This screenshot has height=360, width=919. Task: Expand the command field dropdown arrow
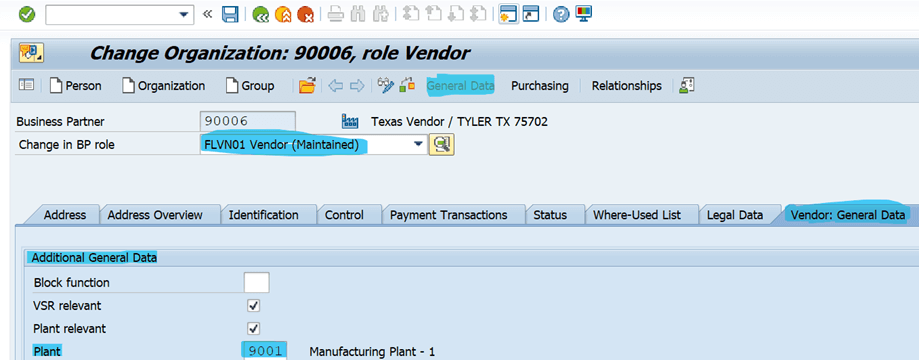click(x=185, y=15)
